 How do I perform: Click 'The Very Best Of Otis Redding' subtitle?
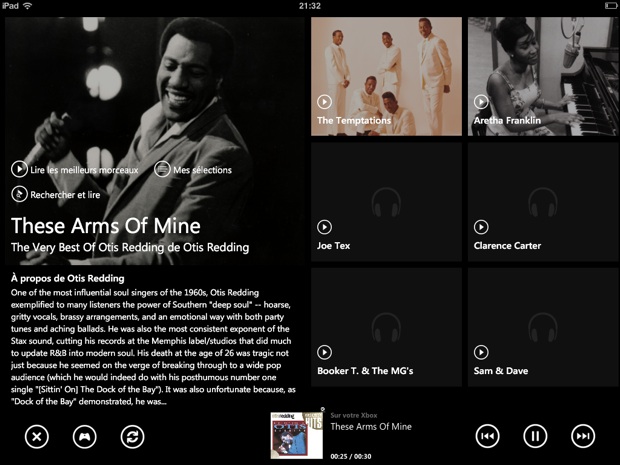[130, 248]
